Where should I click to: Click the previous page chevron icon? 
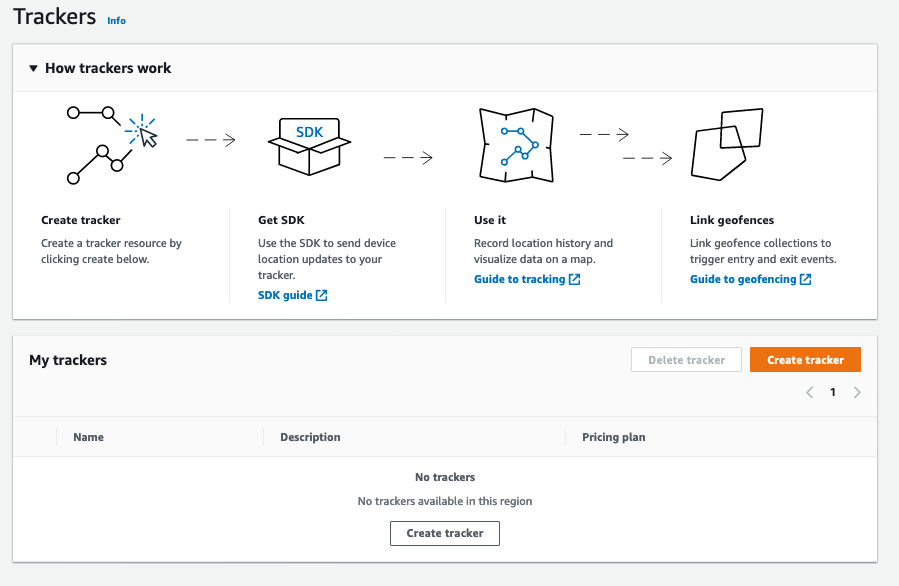click(810, 392)
